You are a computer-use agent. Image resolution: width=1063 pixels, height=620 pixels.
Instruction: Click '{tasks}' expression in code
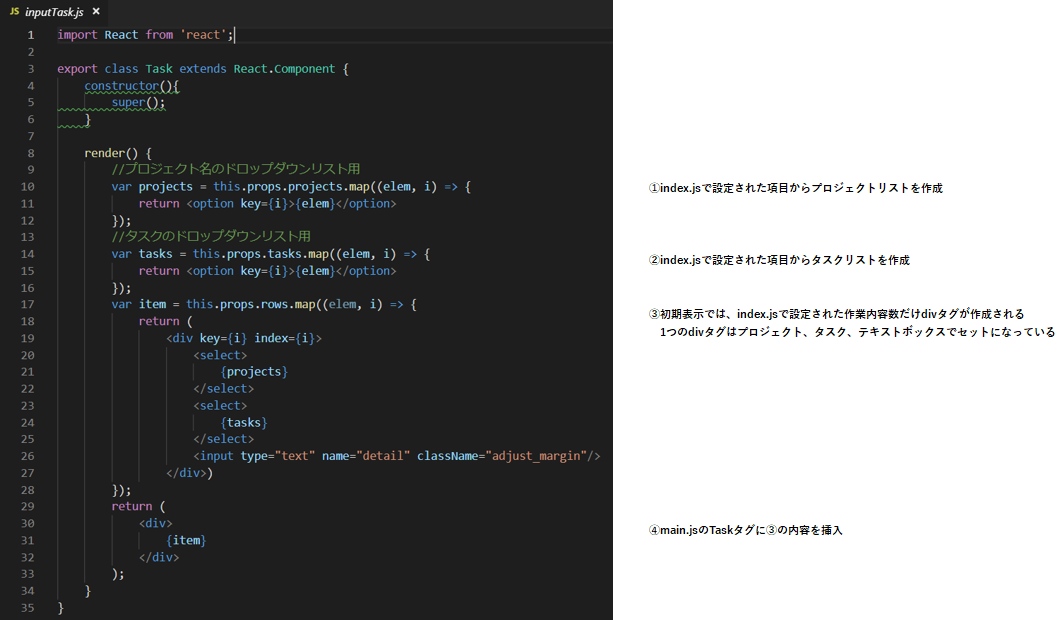[x=243, y=423]
